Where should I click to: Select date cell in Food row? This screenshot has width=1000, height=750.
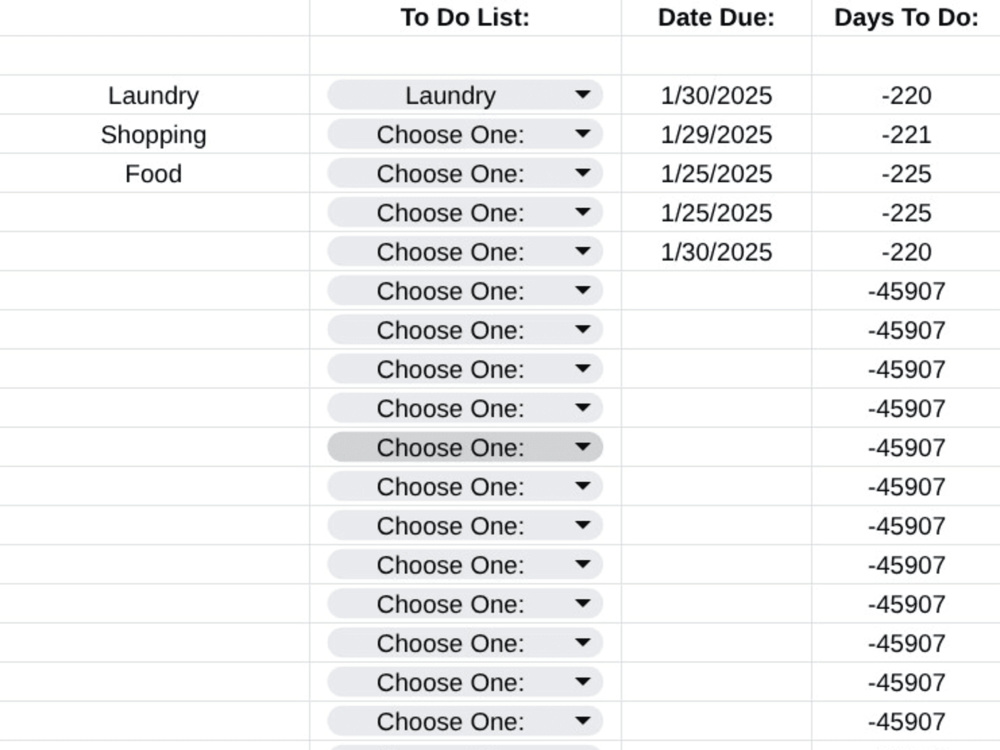click(x=716, y=173)
